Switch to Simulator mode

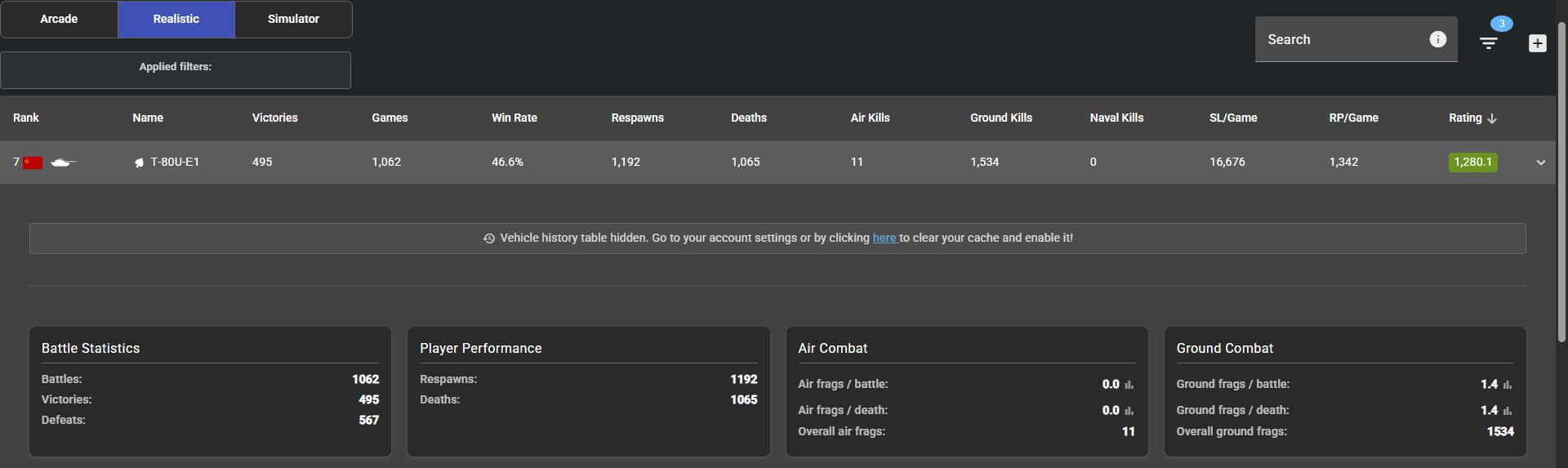click(x=293, y=19)
